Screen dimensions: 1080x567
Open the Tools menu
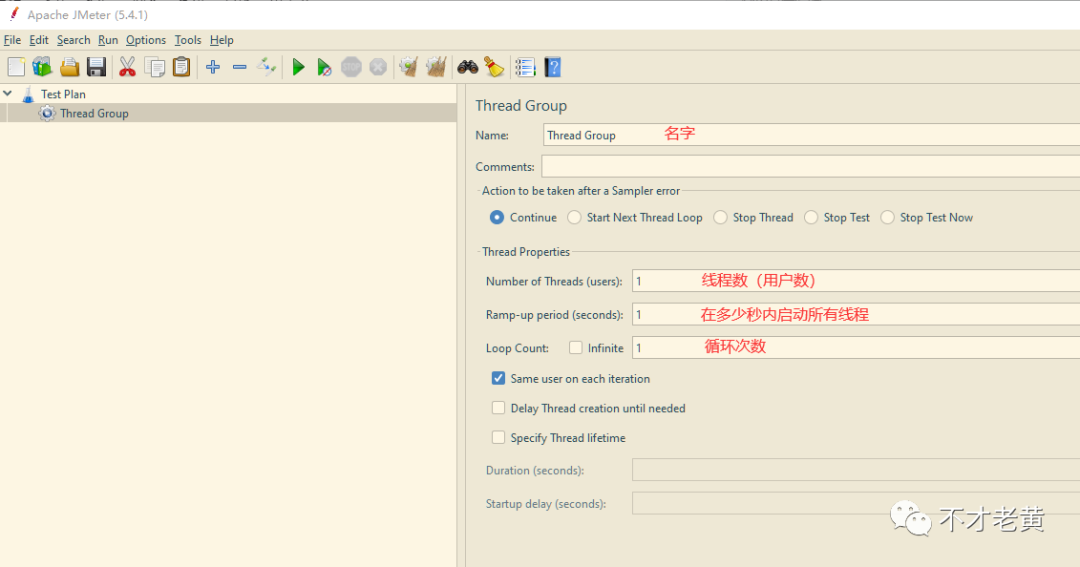[188, 40]
